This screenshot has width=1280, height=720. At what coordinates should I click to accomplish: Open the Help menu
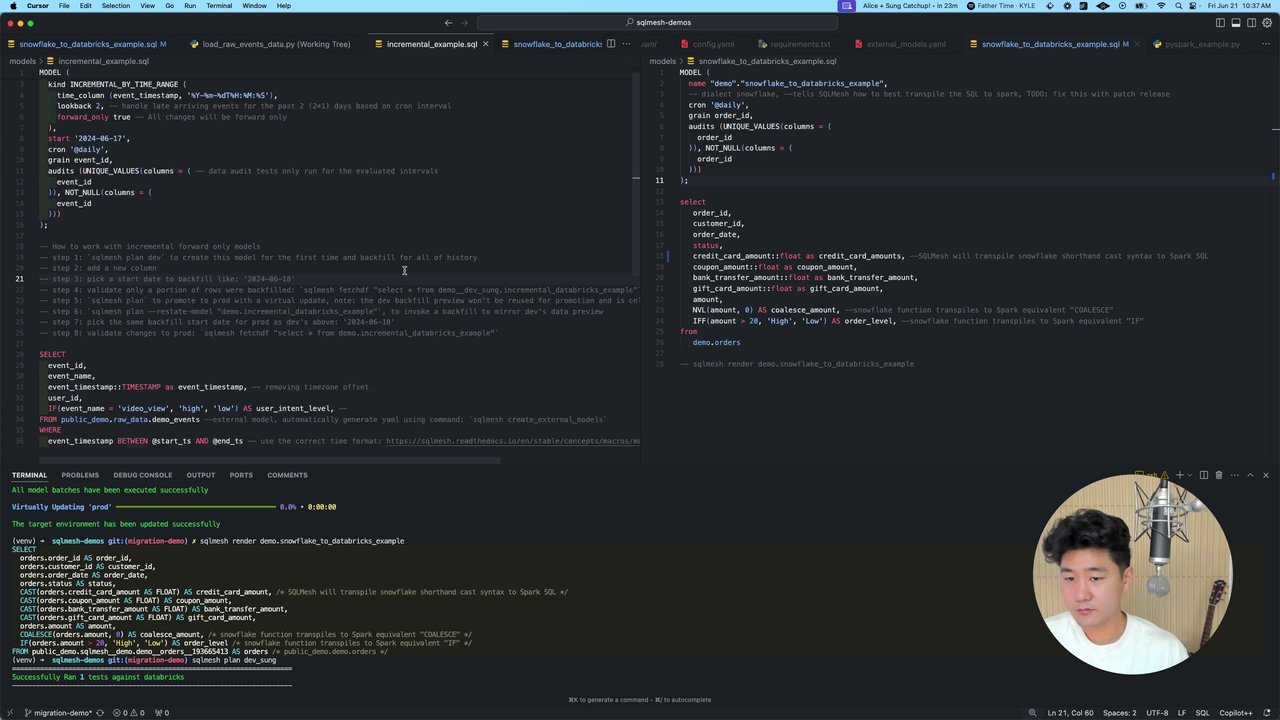tap(284, 6)
